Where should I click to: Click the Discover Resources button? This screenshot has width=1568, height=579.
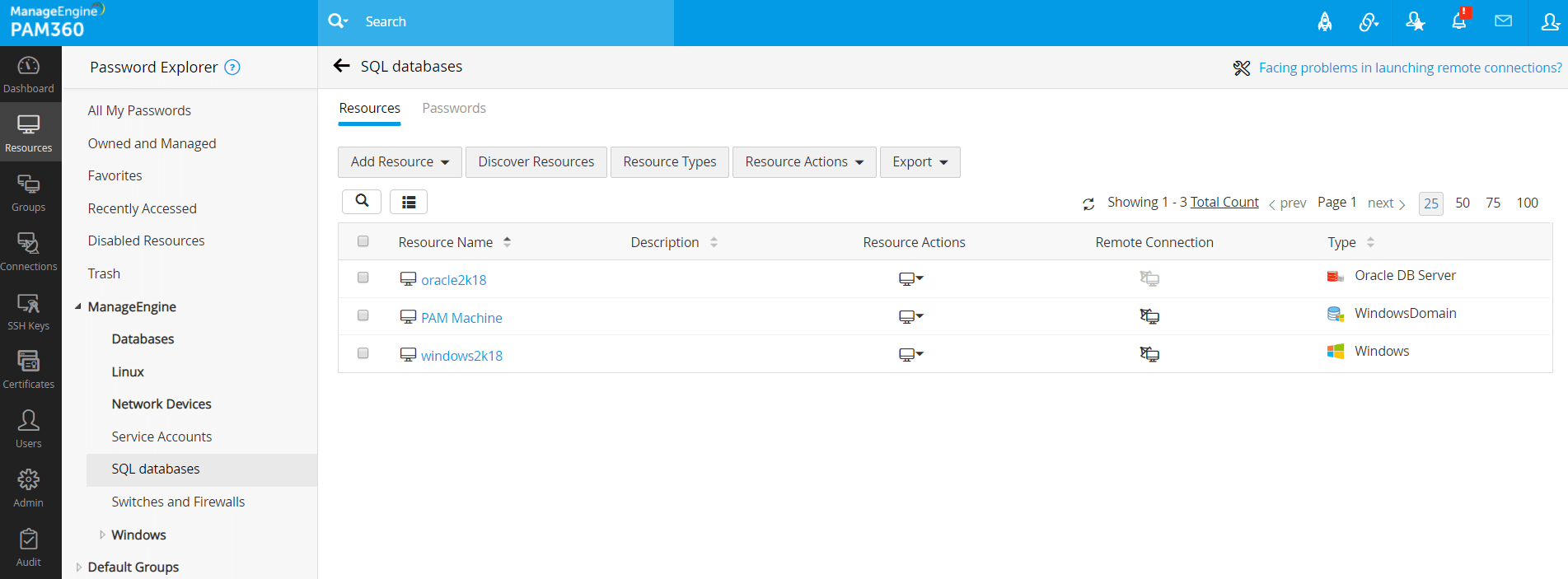click(536, 162)
